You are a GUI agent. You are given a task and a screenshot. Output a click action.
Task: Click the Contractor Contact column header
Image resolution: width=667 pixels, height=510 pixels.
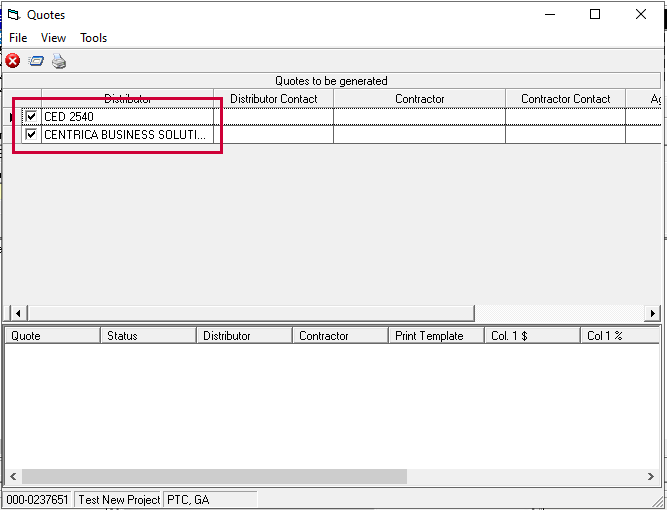pos(565,99)
